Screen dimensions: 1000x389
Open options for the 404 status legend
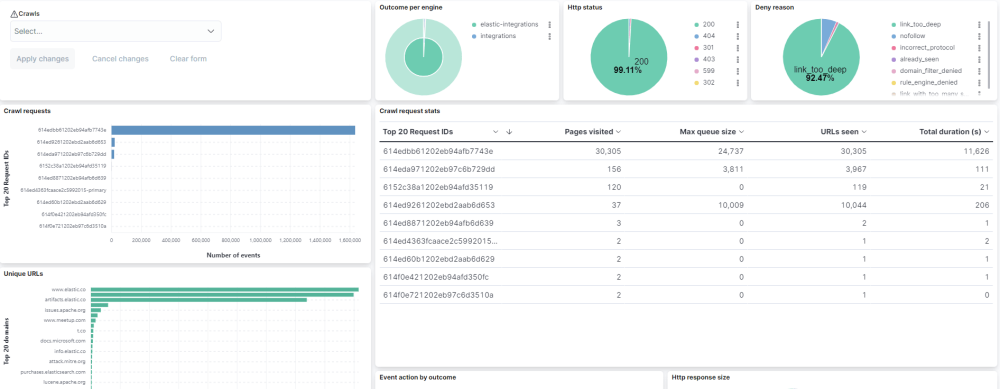pos(737,36)
